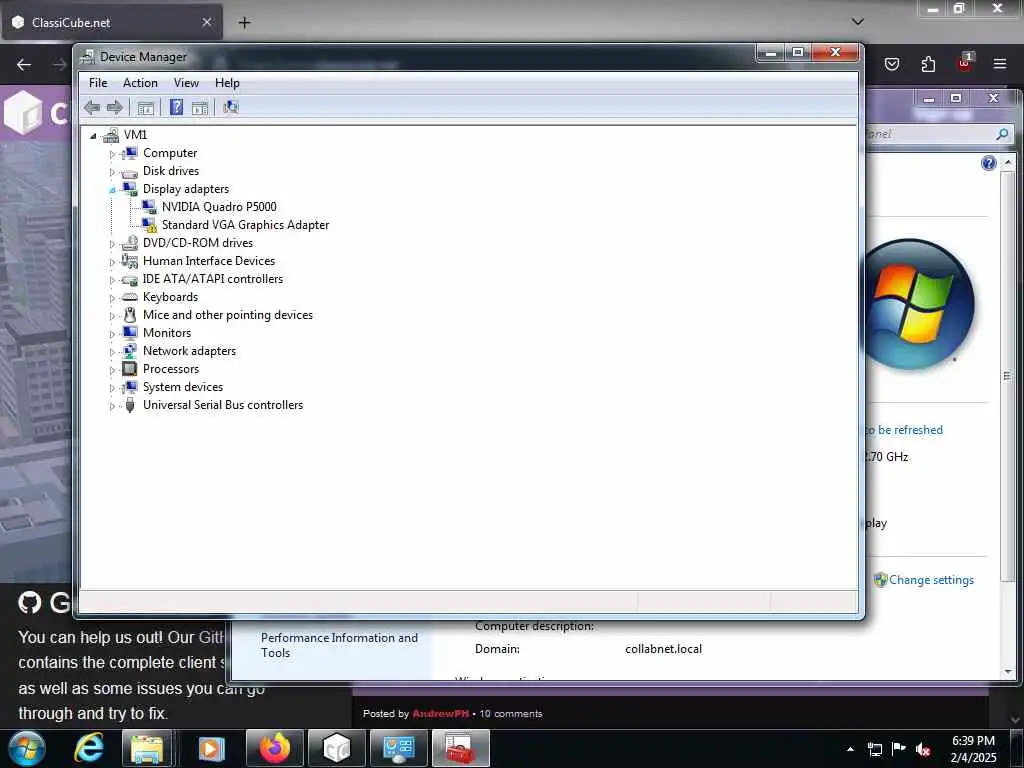Open the View menu
Viewport: 1024px width, 768px height.
click(186, 83)
